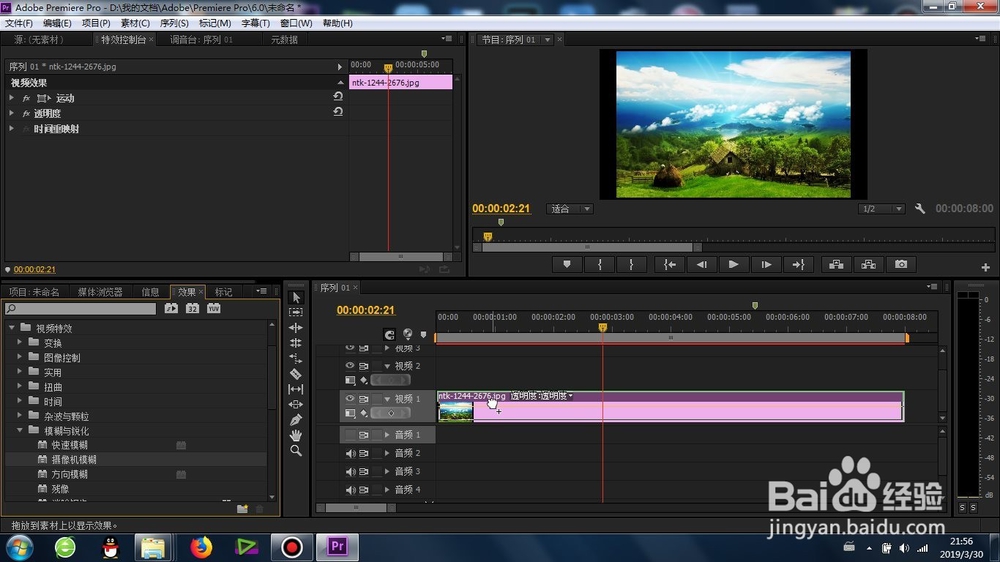Expand the Audio 1 track
Screen dimensions: 1000x562
[387, 434]
